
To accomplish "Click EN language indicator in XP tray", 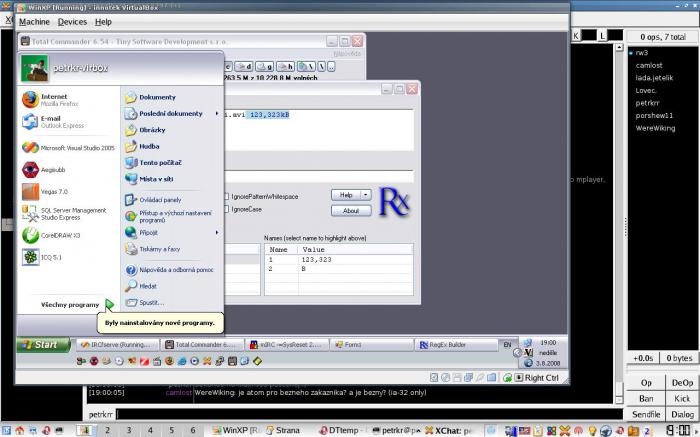I will pos(508,345).
